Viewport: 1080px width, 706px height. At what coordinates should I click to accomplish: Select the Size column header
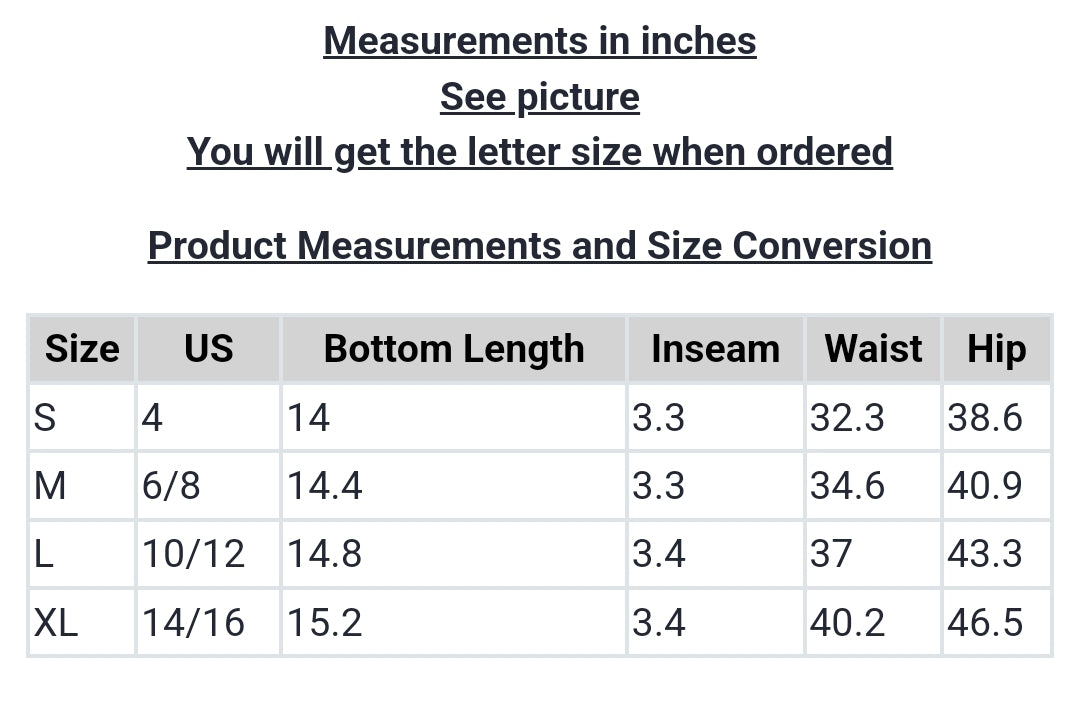click(82, 349)
